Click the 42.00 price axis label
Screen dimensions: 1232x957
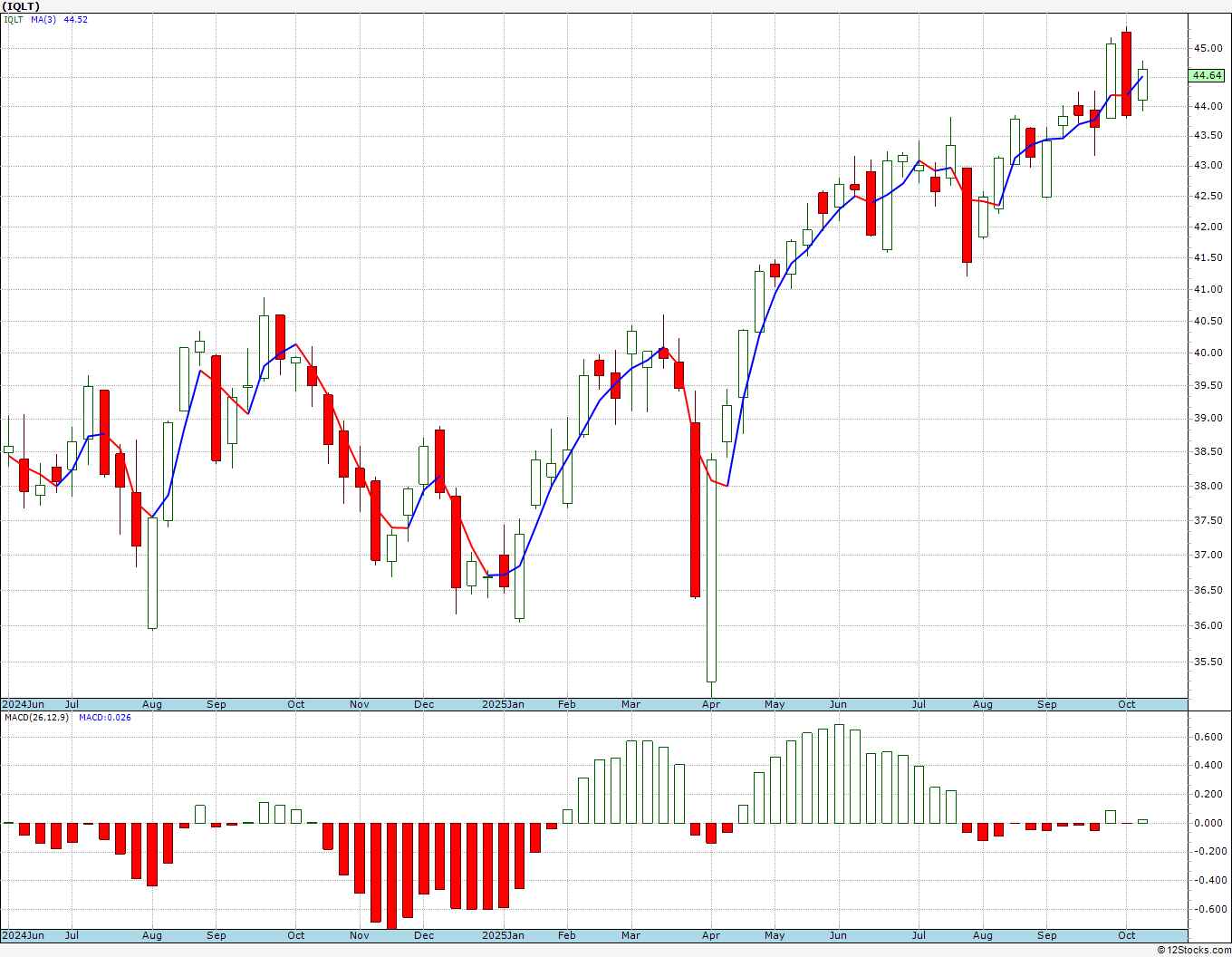click(1208, 227)
